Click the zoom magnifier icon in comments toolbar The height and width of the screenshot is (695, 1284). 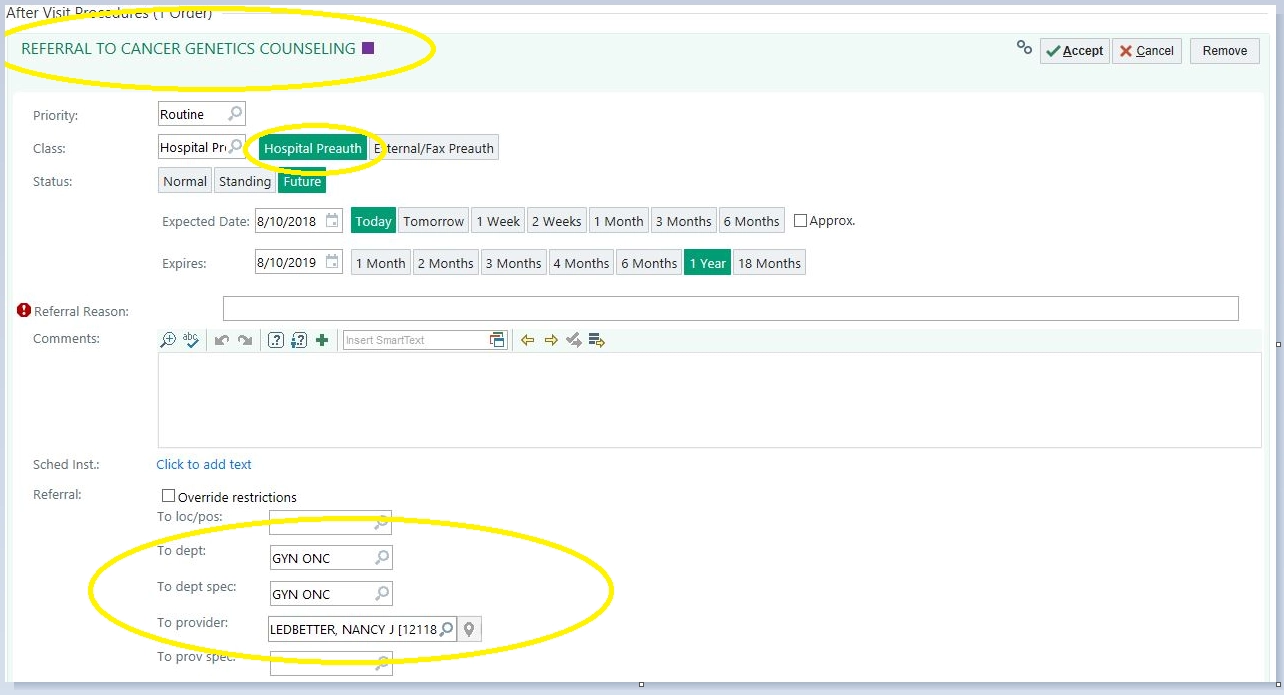point(168,340)
